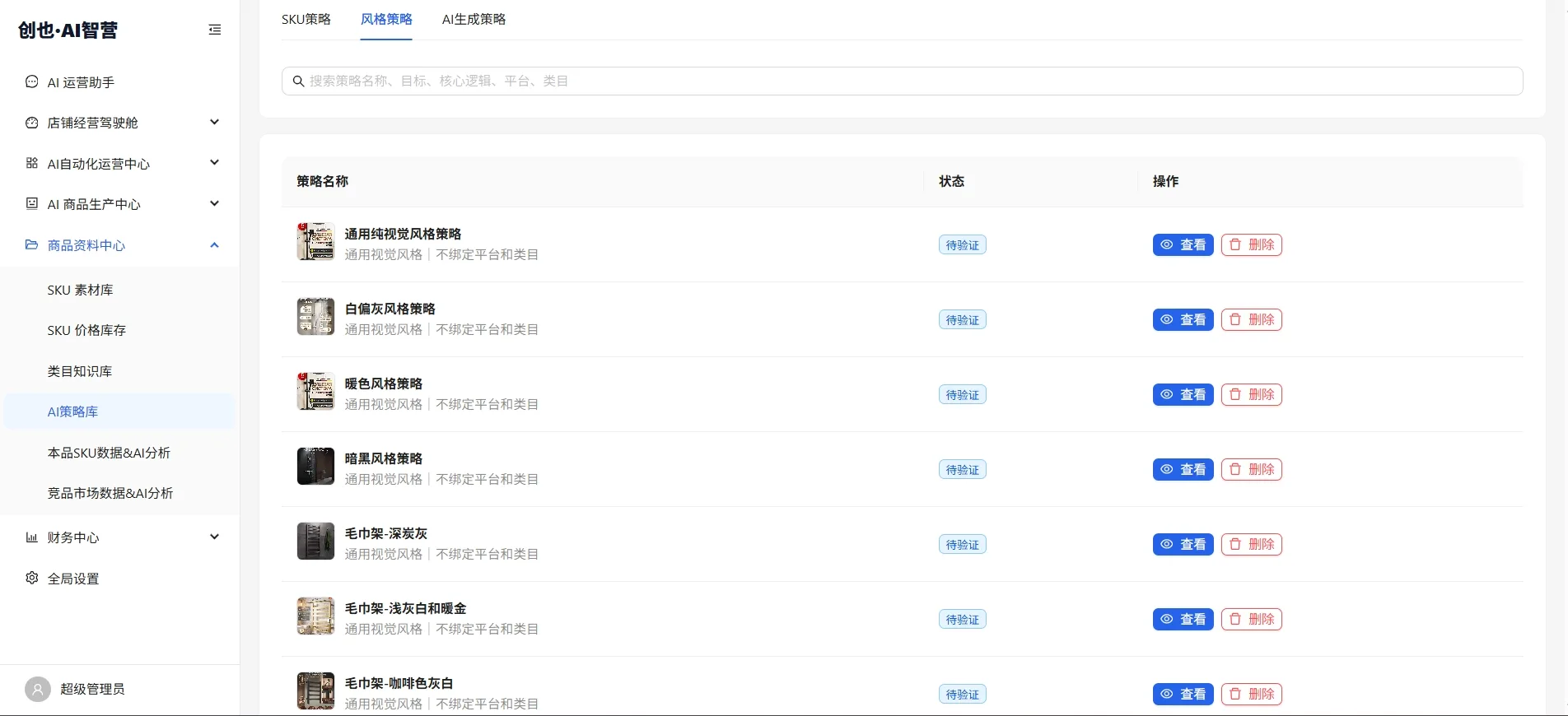Click the 策略名称 column header
This screenshot has width=1568, height=716.
[322, 181]
